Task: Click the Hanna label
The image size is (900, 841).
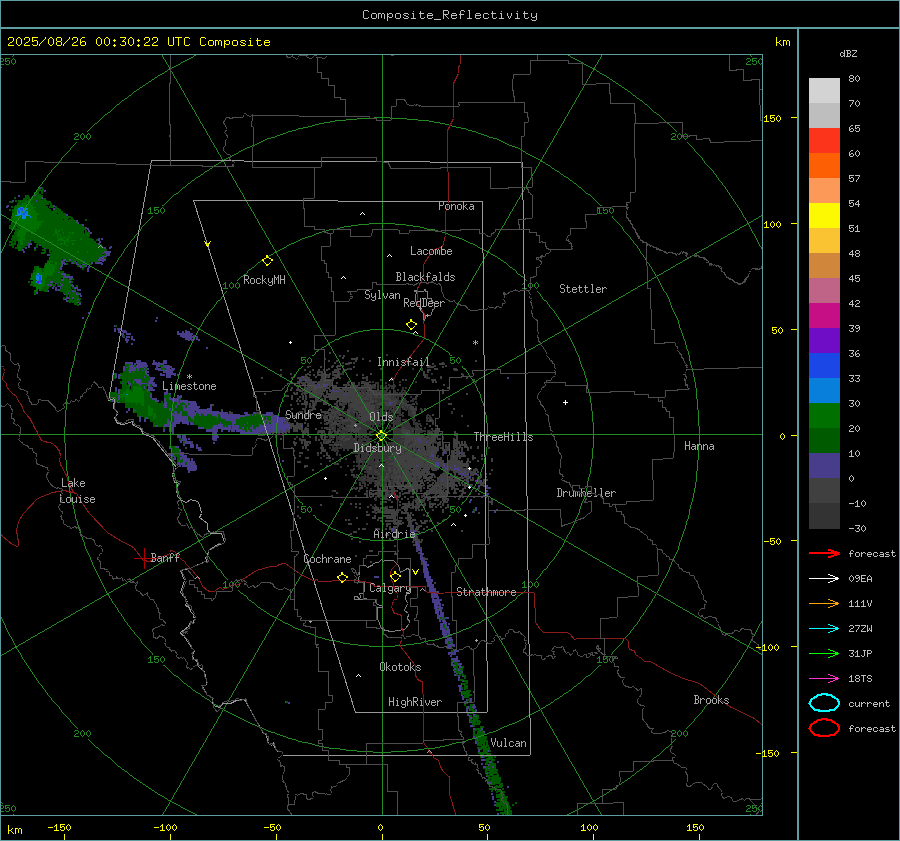Action: tap(699, 446)
